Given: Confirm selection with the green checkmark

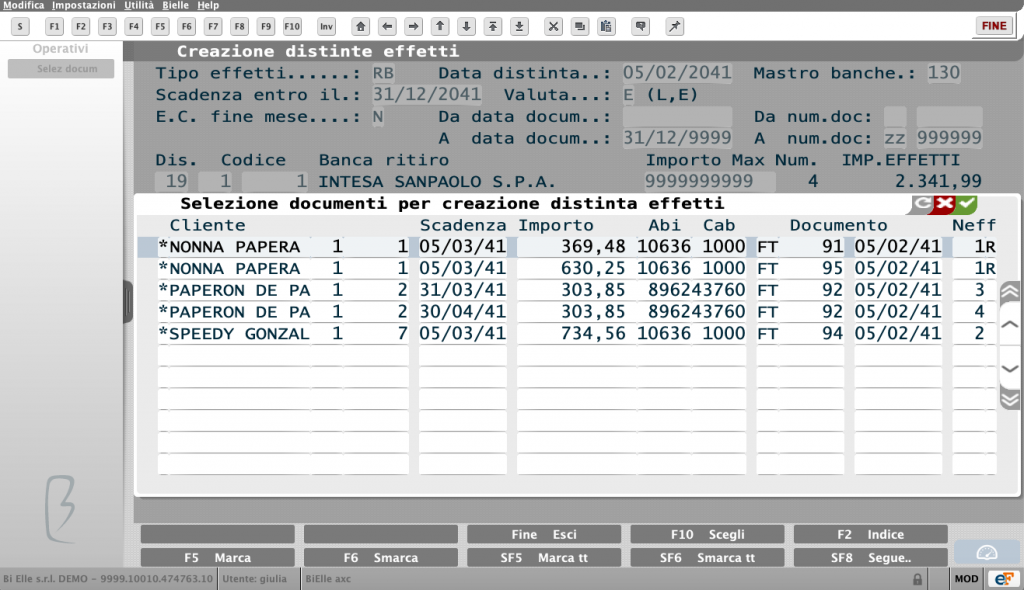Looking at the screenshot, I should (x=967, y=204).
